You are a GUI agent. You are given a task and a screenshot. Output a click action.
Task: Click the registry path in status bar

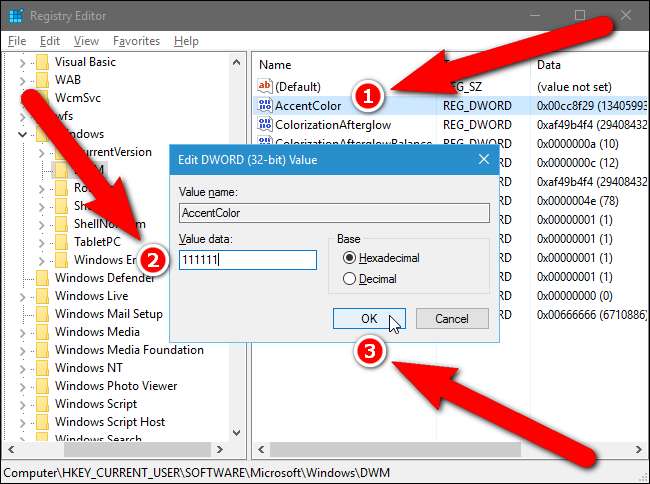tap(196, 473)
